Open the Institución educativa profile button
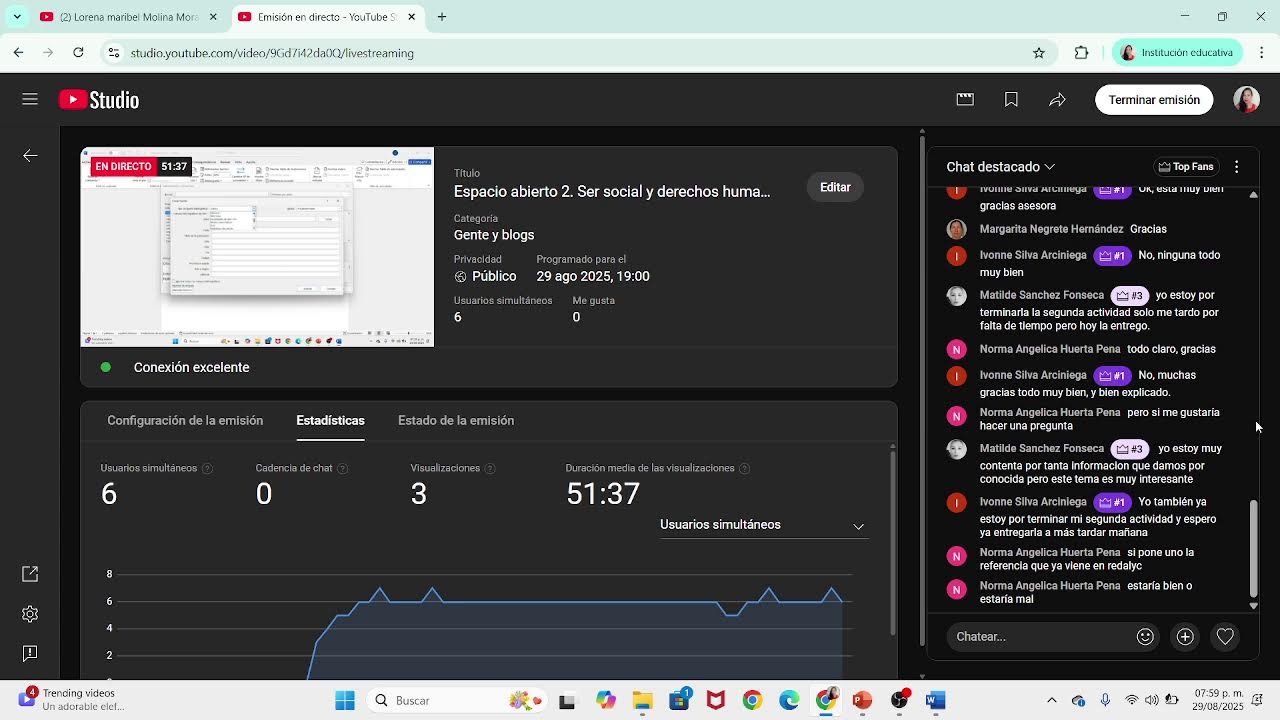The height and width of the screenshot is (720, 1280). [x=1178, y=53]
